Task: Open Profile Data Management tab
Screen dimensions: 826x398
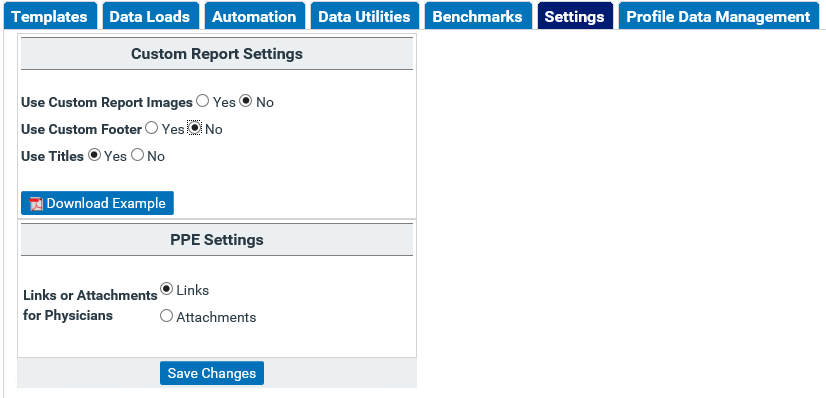Action: click(x=719, y=16)
